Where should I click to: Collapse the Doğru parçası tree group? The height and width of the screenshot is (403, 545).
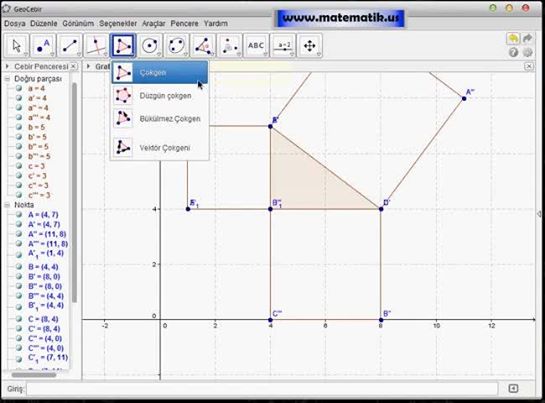[x=7, y=79]
